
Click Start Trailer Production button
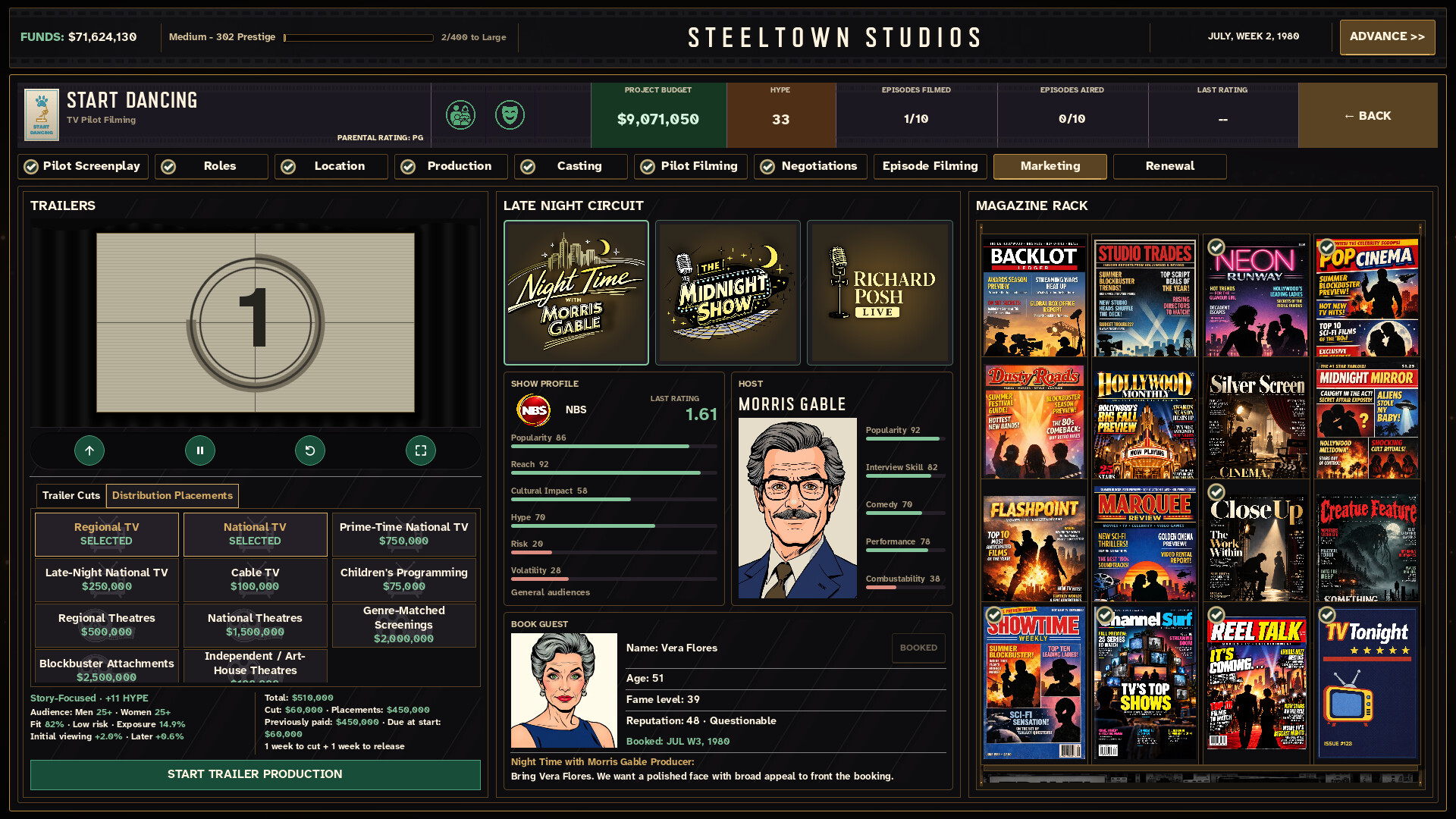(255, 774)
